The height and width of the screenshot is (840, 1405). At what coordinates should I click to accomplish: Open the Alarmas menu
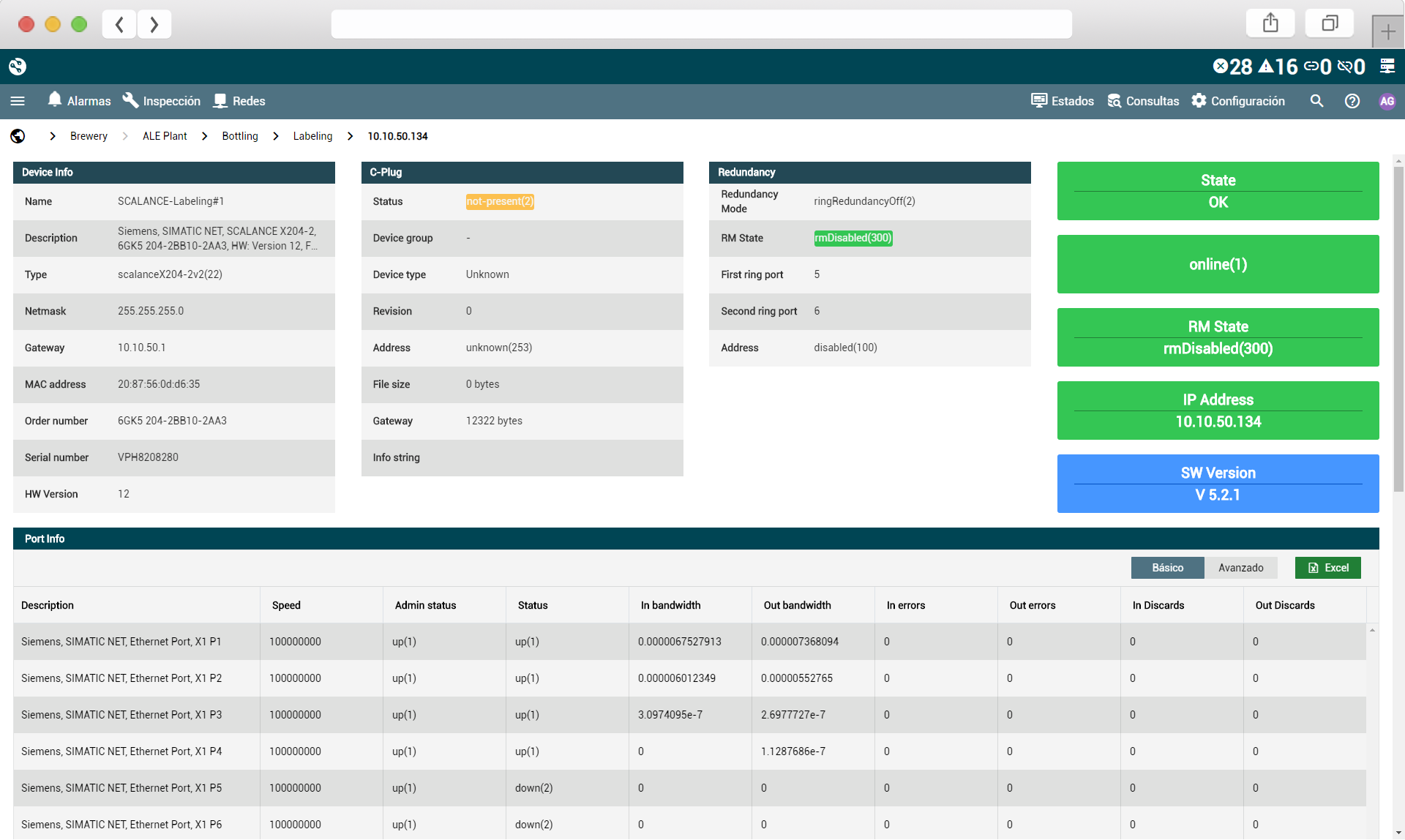tap(79, 101)
